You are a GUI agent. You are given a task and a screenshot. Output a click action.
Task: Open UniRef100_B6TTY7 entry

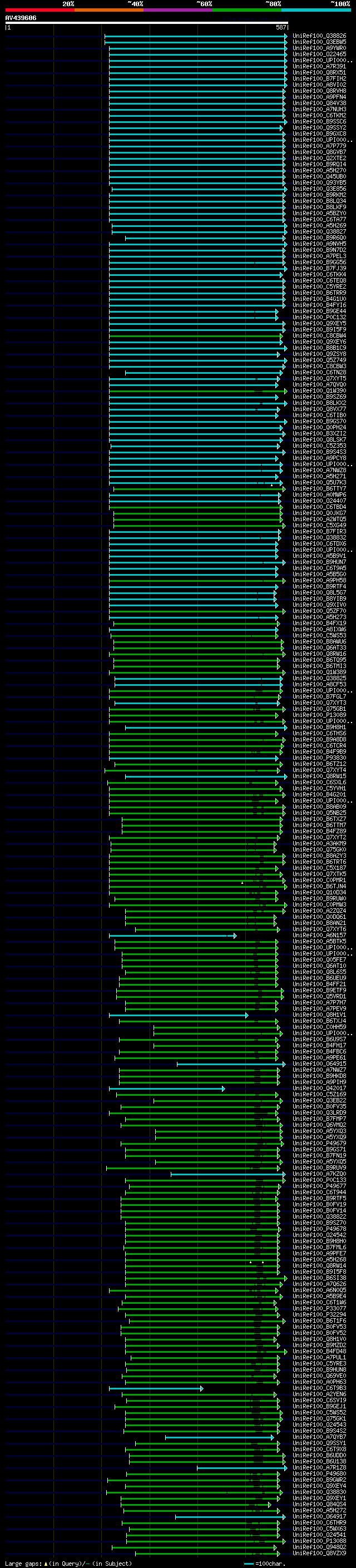point(319,488)
